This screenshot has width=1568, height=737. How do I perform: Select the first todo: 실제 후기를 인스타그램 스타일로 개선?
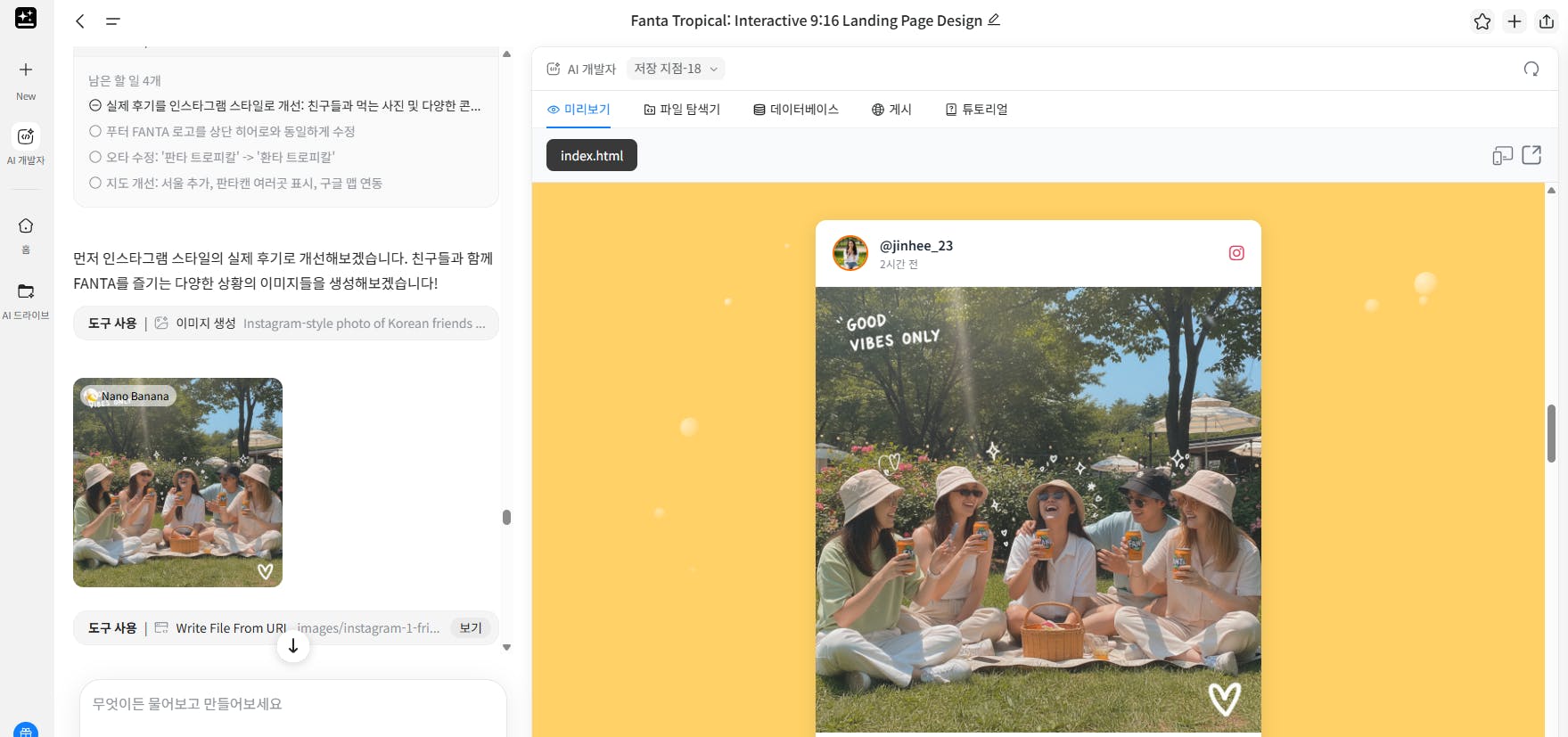[285, 105]
